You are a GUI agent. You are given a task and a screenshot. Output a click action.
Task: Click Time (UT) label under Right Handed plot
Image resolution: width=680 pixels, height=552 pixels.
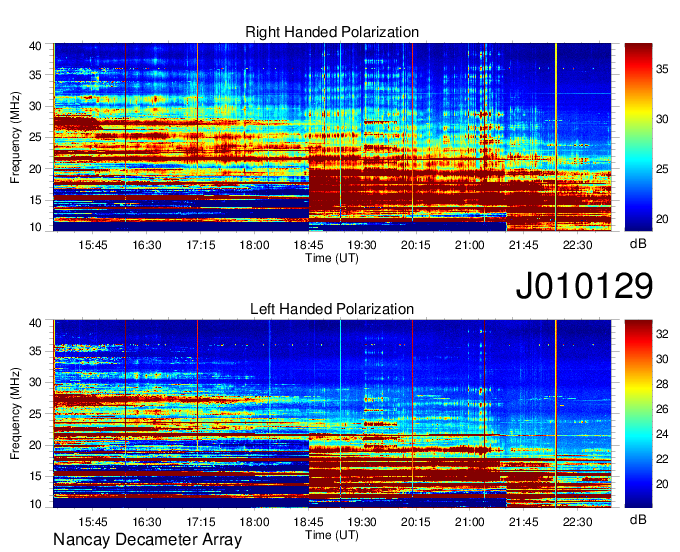tap(332, 258)
